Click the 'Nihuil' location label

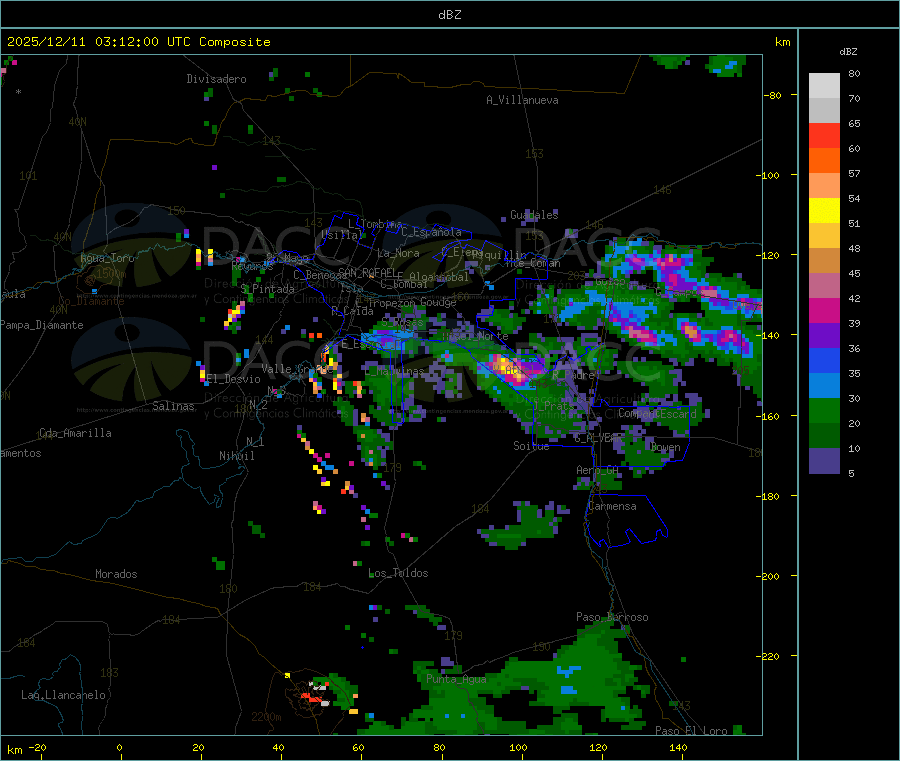pyautogui.click(x=237, y=456)
